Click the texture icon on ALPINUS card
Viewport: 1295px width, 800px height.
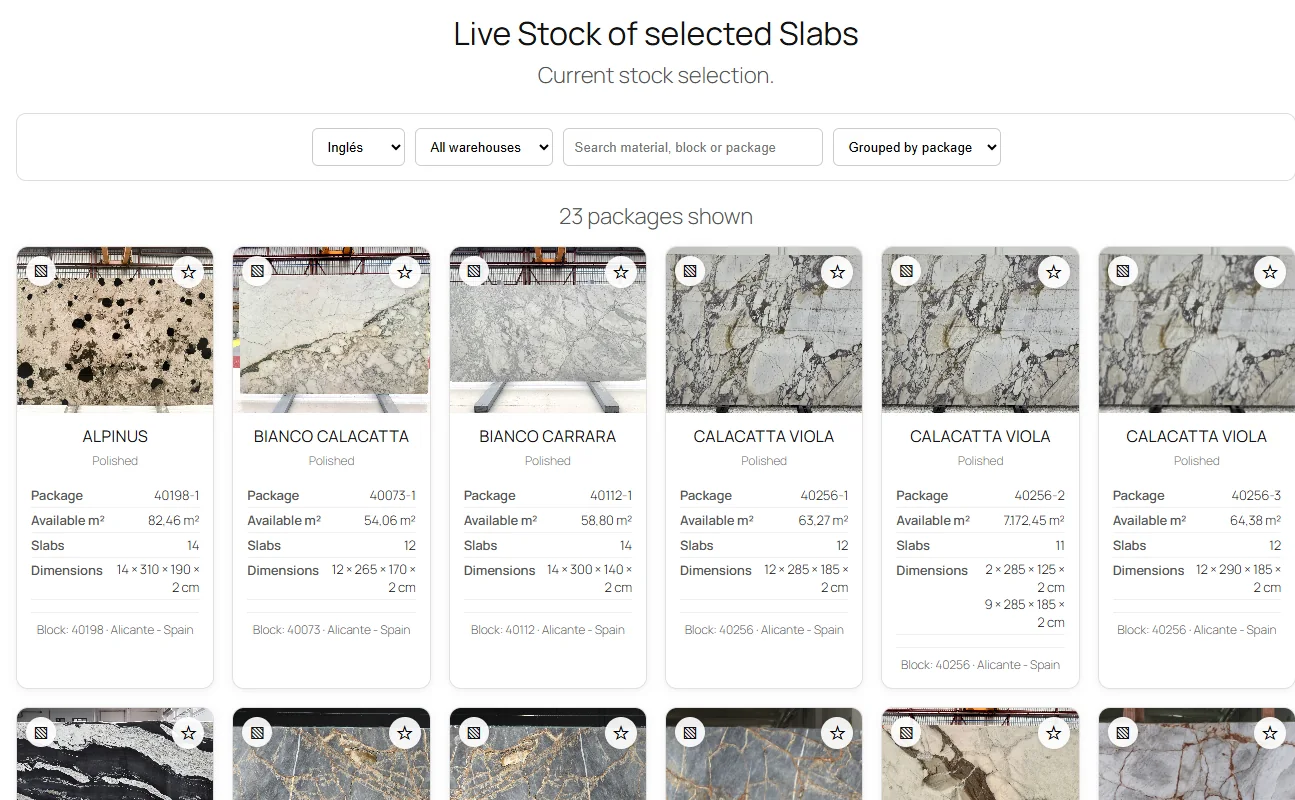(41, 271)
